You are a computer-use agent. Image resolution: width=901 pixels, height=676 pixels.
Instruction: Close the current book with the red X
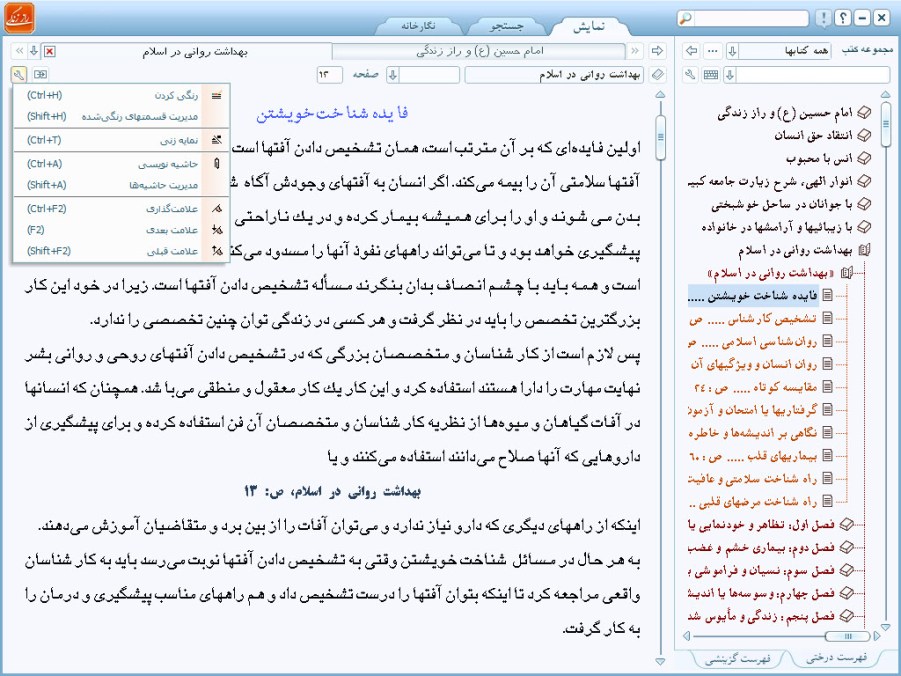click(50, 52)
